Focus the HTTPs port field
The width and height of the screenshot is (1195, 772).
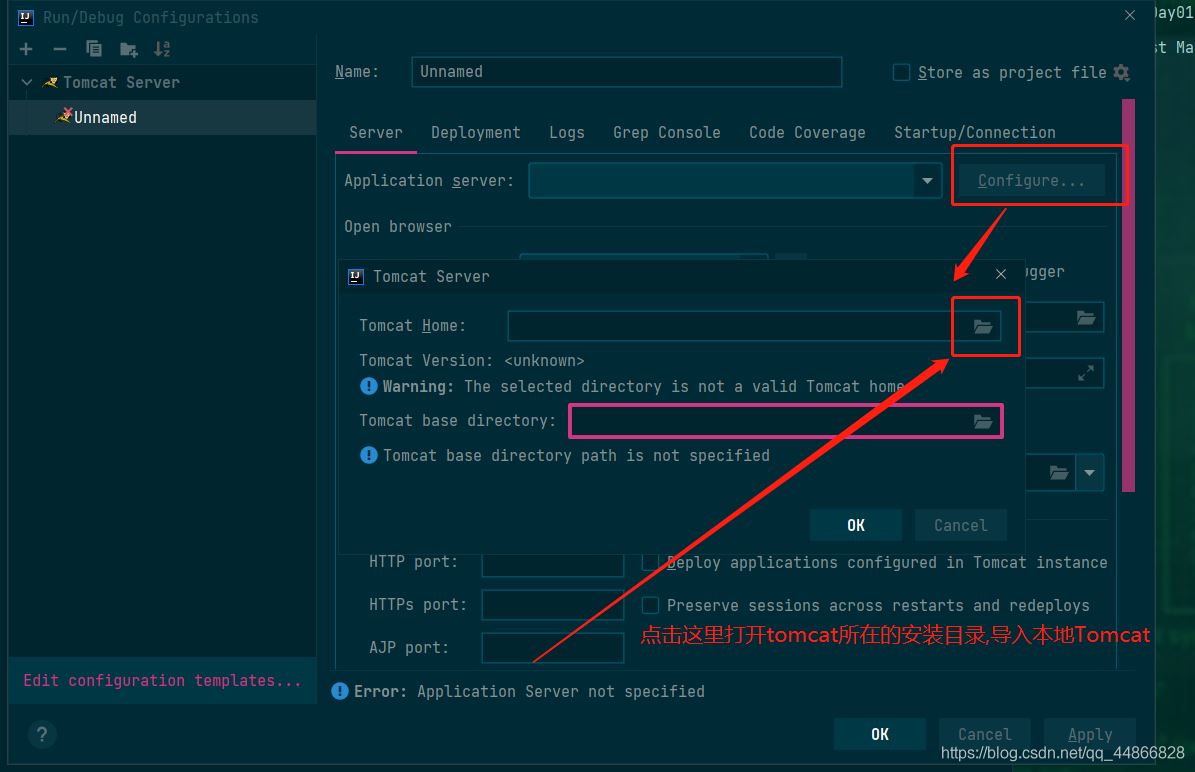coord(553,605)
